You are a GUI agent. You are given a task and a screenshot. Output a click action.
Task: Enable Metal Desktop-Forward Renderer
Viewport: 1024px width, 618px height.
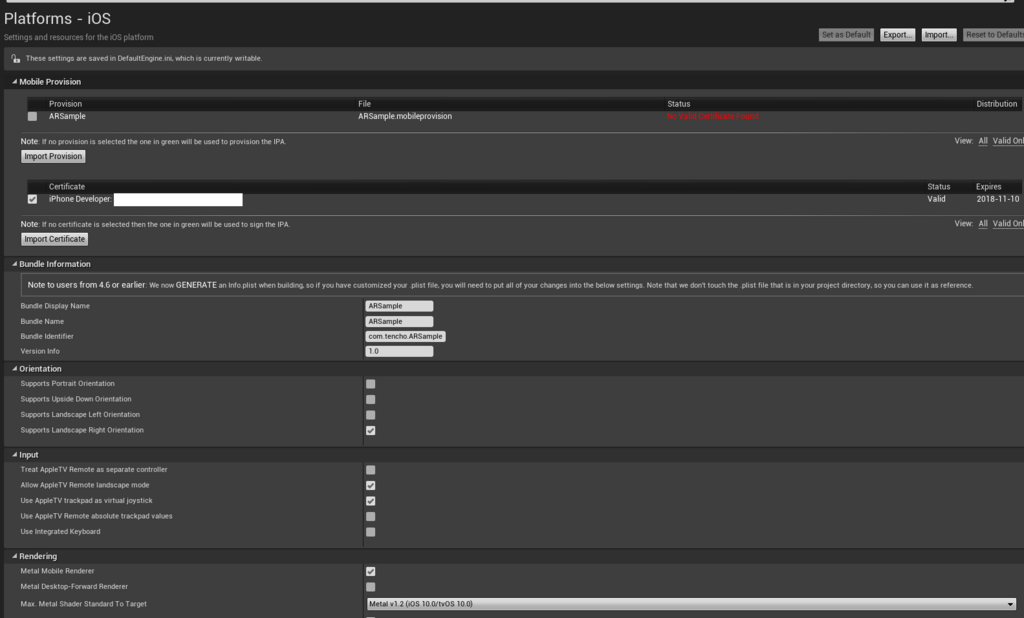370,587
